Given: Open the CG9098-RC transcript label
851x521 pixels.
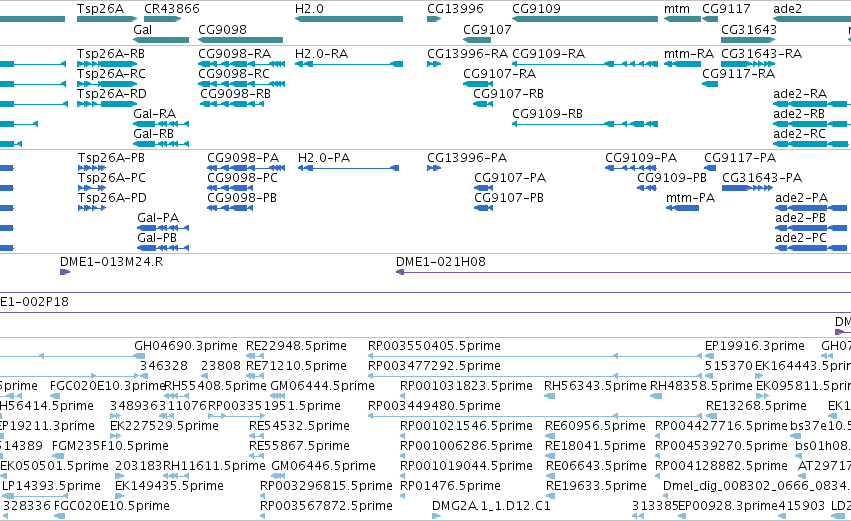Looking at the screenshot, I should click(x=234, y=74).
